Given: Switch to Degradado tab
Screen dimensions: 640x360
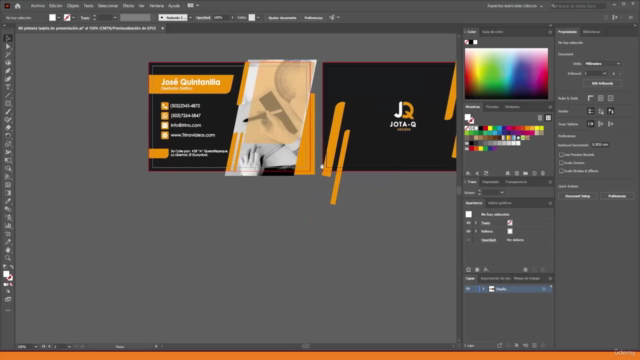Looking at the screenshot, I should pyautogui.click(x=491, y=182).
